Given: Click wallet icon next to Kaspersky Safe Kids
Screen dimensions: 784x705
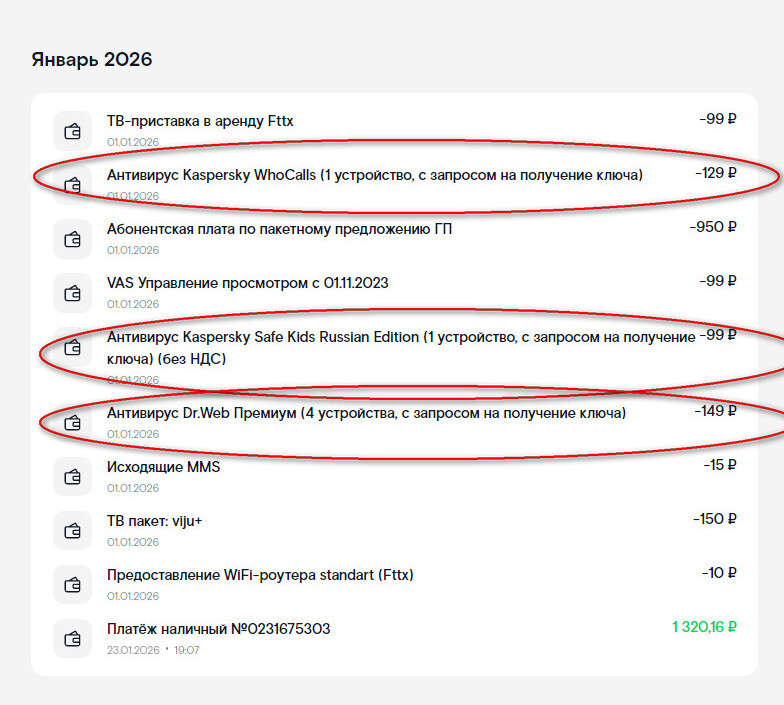Looking at the screenshot, I should pos(72,347).
